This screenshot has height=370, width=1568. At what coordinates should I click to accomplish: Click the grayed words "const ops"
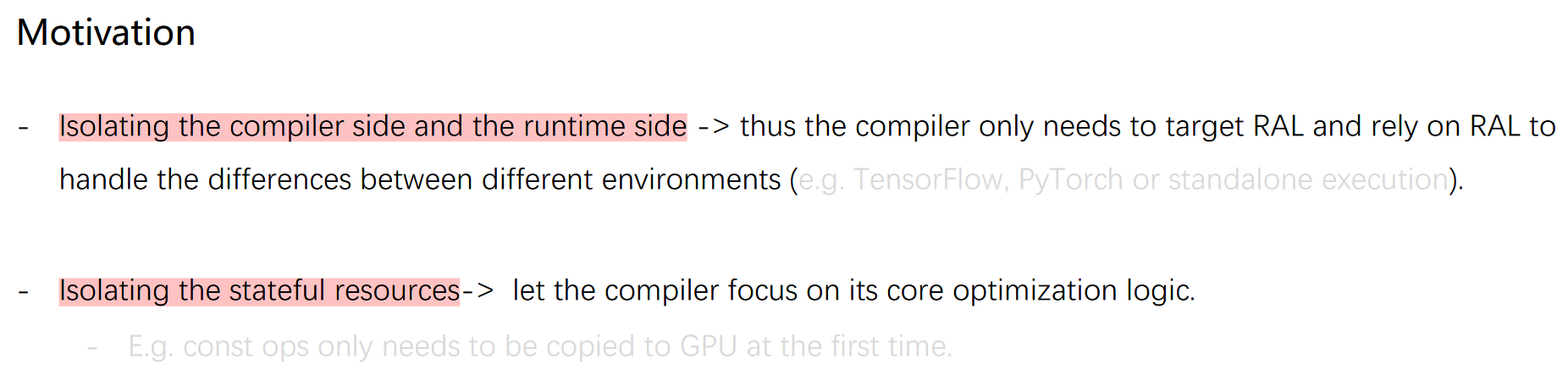pos(246,347)
